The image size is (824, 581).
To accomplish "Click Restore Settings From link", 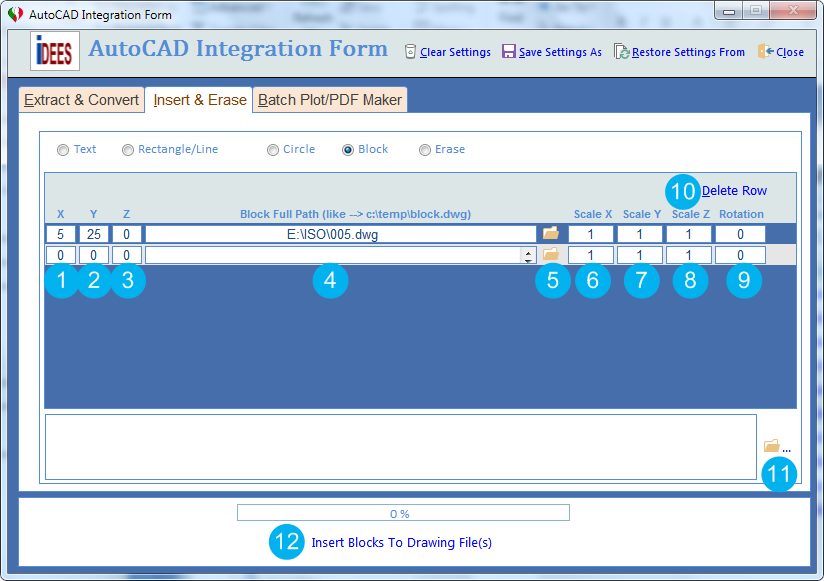I will click(688, 52).
